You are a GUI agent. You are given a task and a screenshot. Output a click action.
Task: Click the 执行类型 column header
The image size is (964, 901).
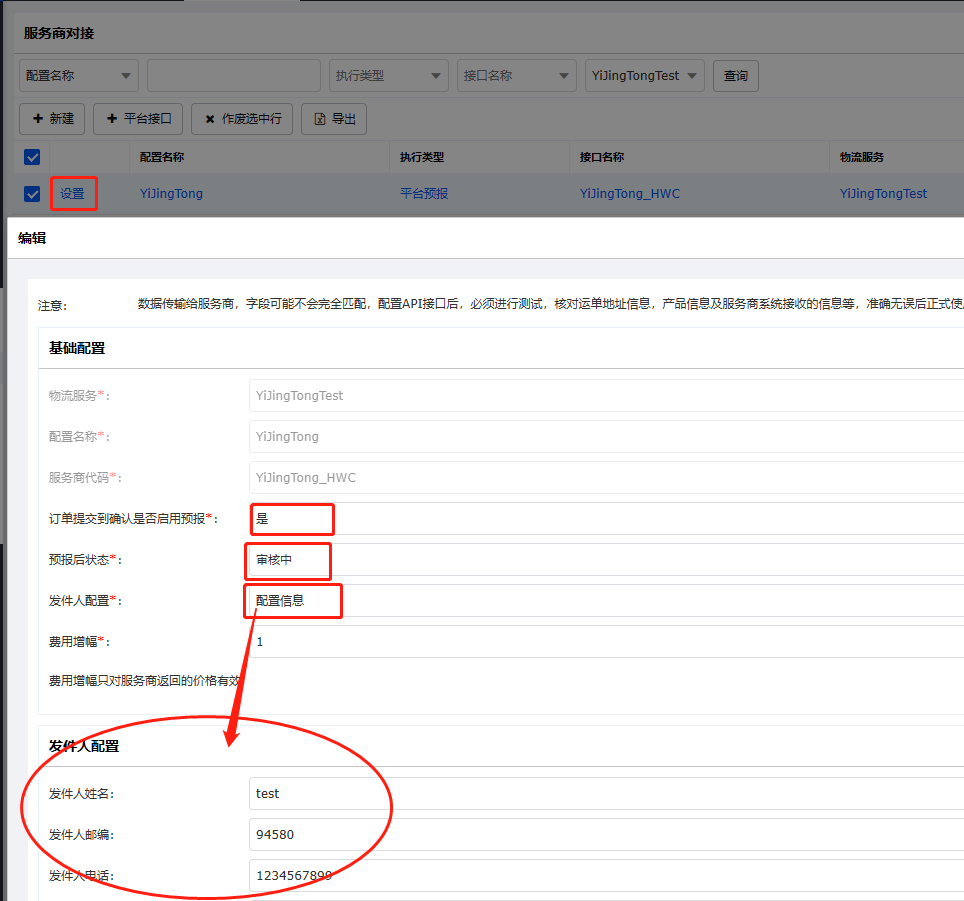point(422,157)
